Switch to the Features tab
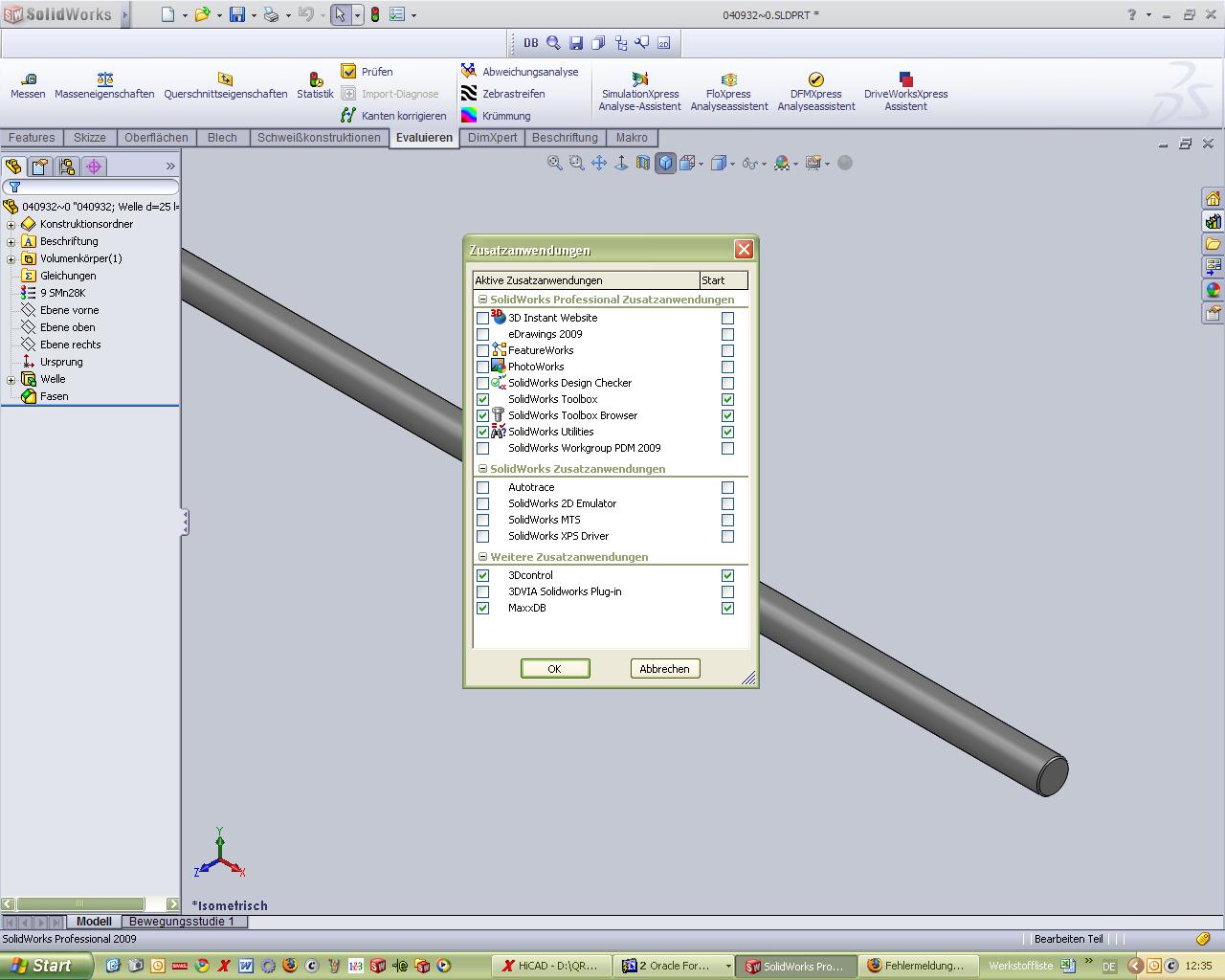This screenshot has width=1225, height=980. click(x=32, y=138)
